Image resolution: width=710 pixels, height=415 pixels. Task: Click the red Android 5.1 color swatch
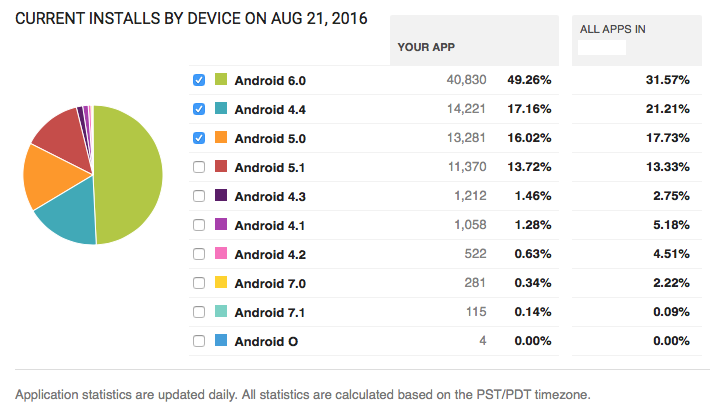point(221,167)
